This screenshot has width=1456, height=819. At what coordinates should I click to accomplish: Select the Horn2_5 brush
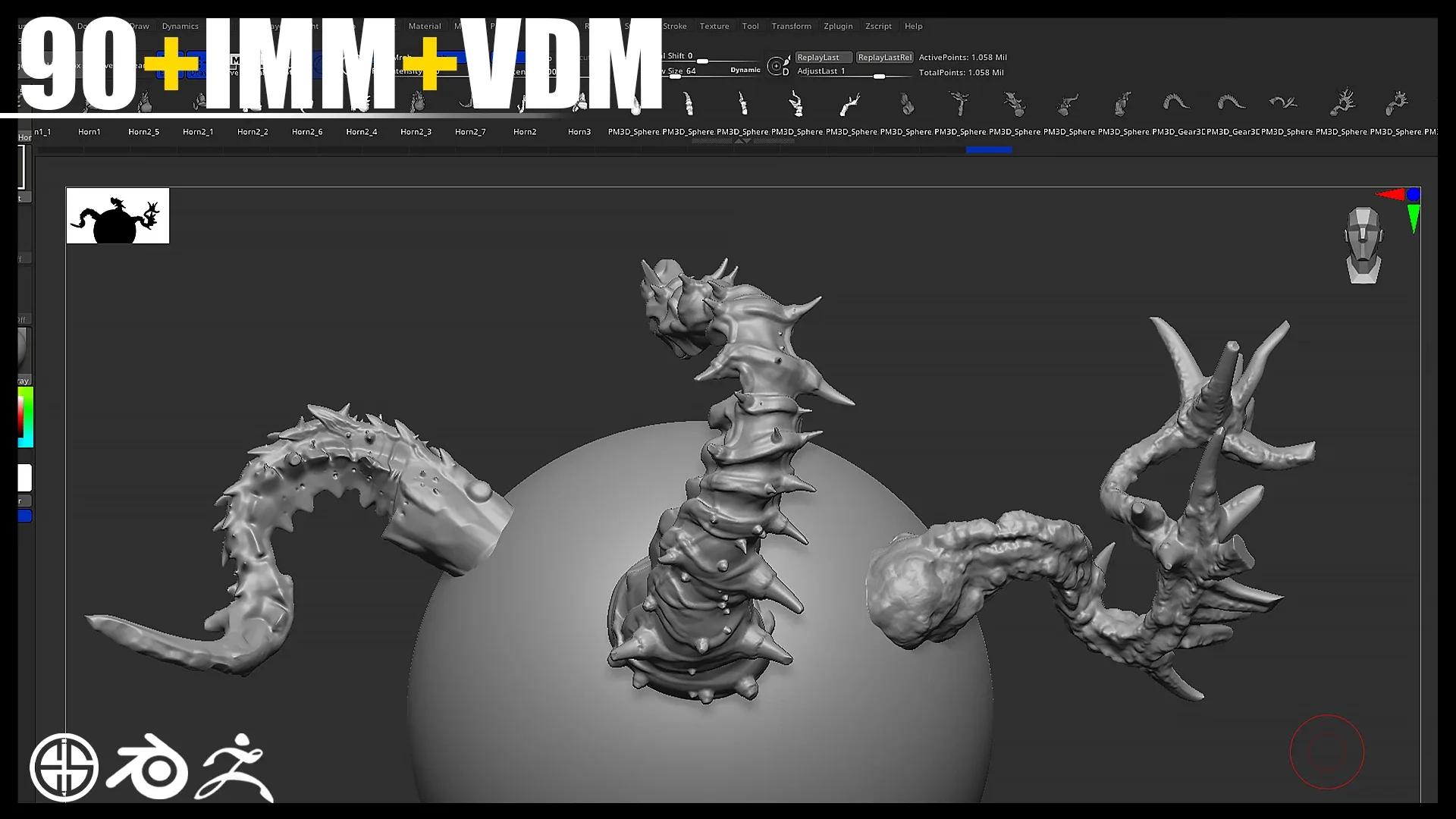click(143, 132)
